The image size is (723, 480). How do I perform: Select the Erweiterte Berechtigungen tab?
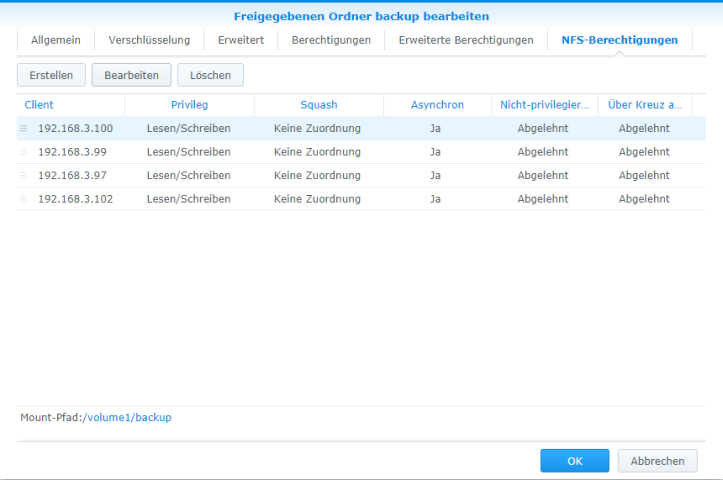[464, 40]
